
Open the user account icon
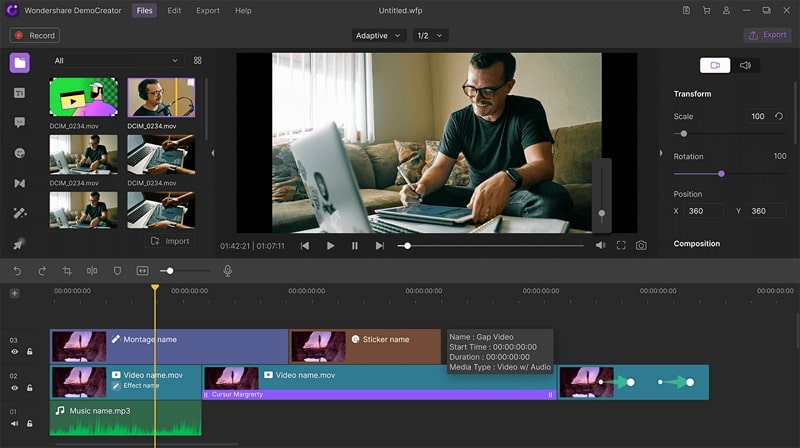click(726, 10)
